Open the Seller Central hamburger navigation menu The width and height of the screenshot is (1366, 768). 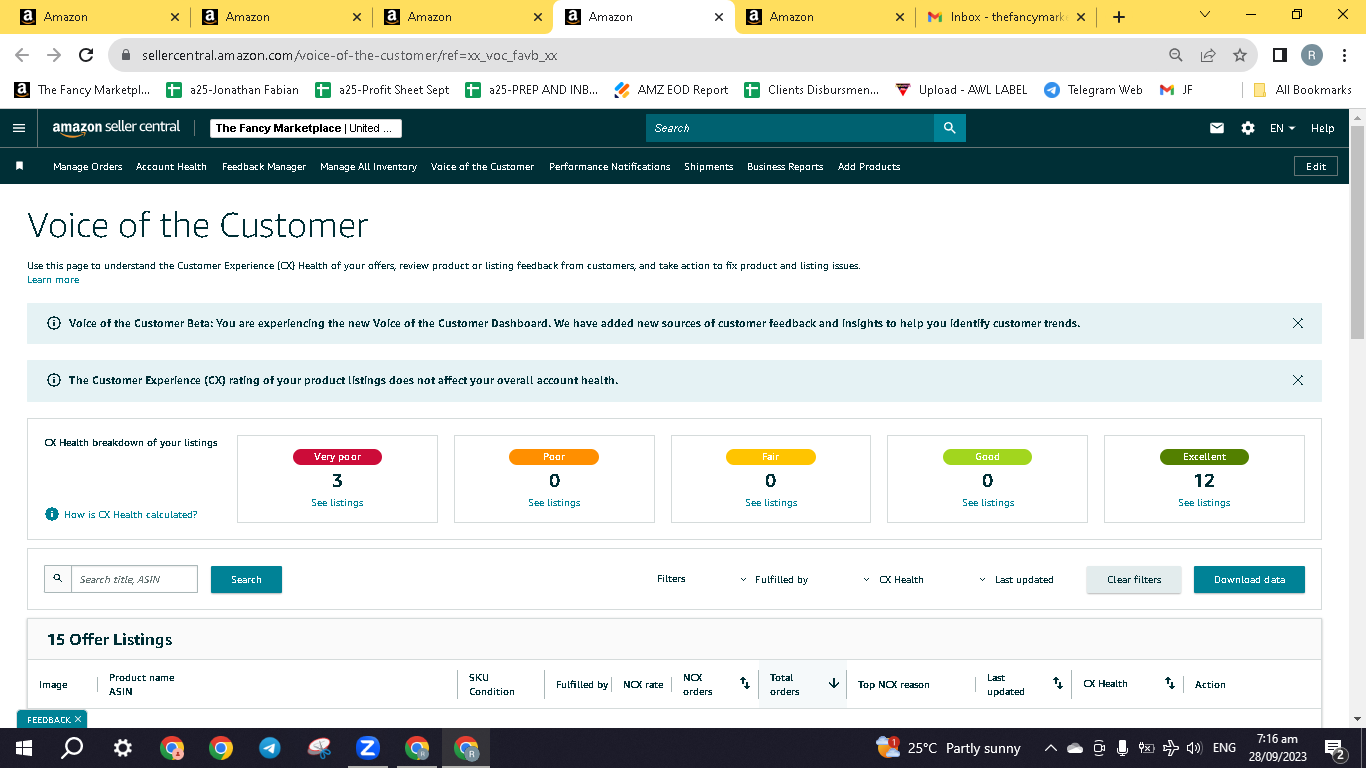click(19, 128)
